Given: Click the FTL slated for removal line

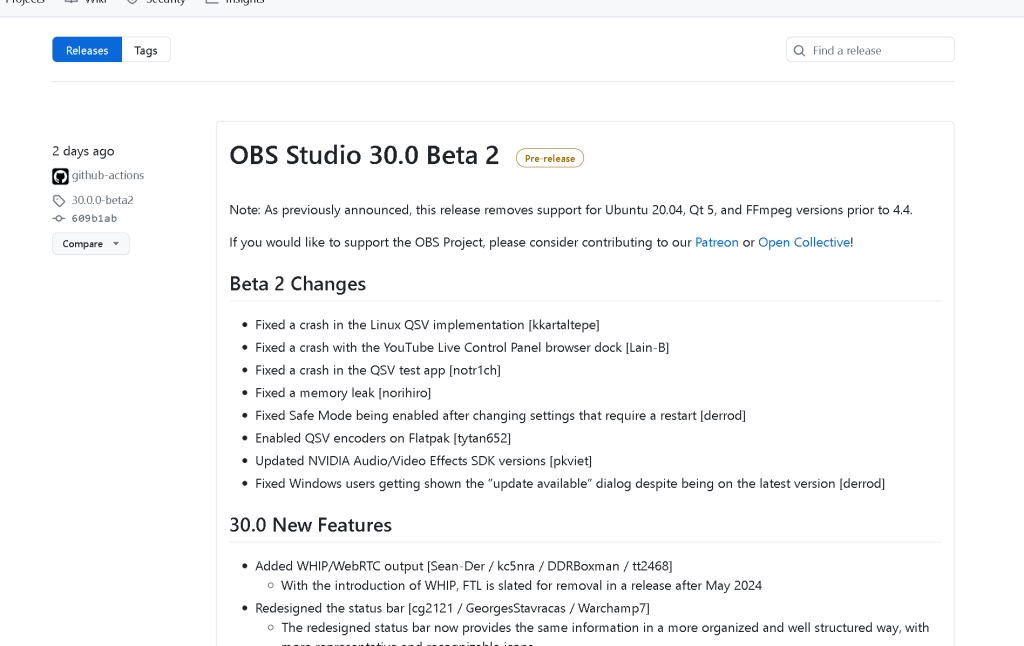Looking at the screenshot, I should coord(521,586).
